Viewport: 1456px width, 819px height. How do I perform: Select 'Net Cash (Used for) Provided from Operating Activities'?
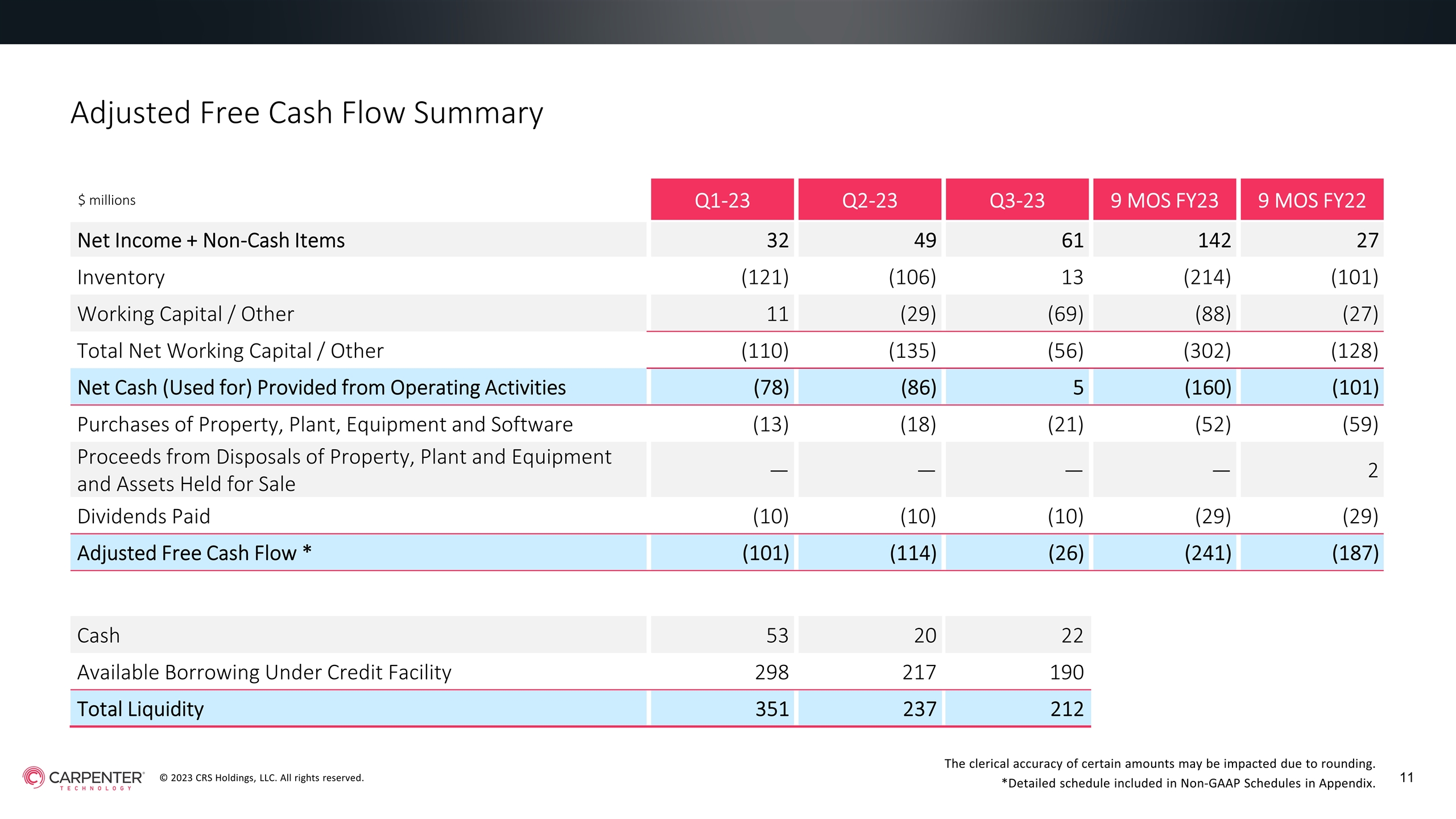tap(321, 388)
